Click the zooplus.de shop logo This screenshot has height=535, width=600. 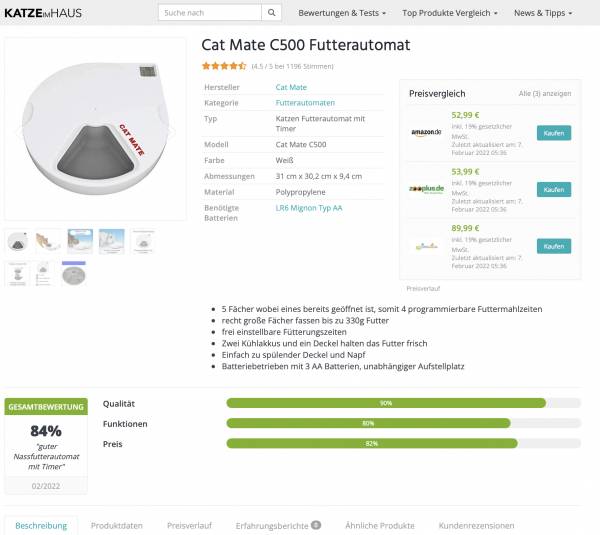click(426, 189)
